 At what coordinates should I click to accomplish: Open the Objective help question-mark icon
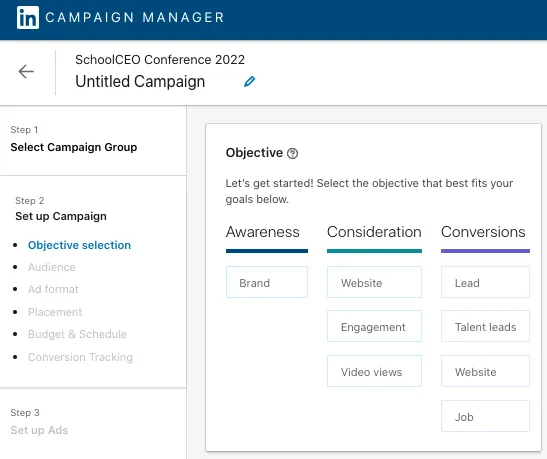292,153
